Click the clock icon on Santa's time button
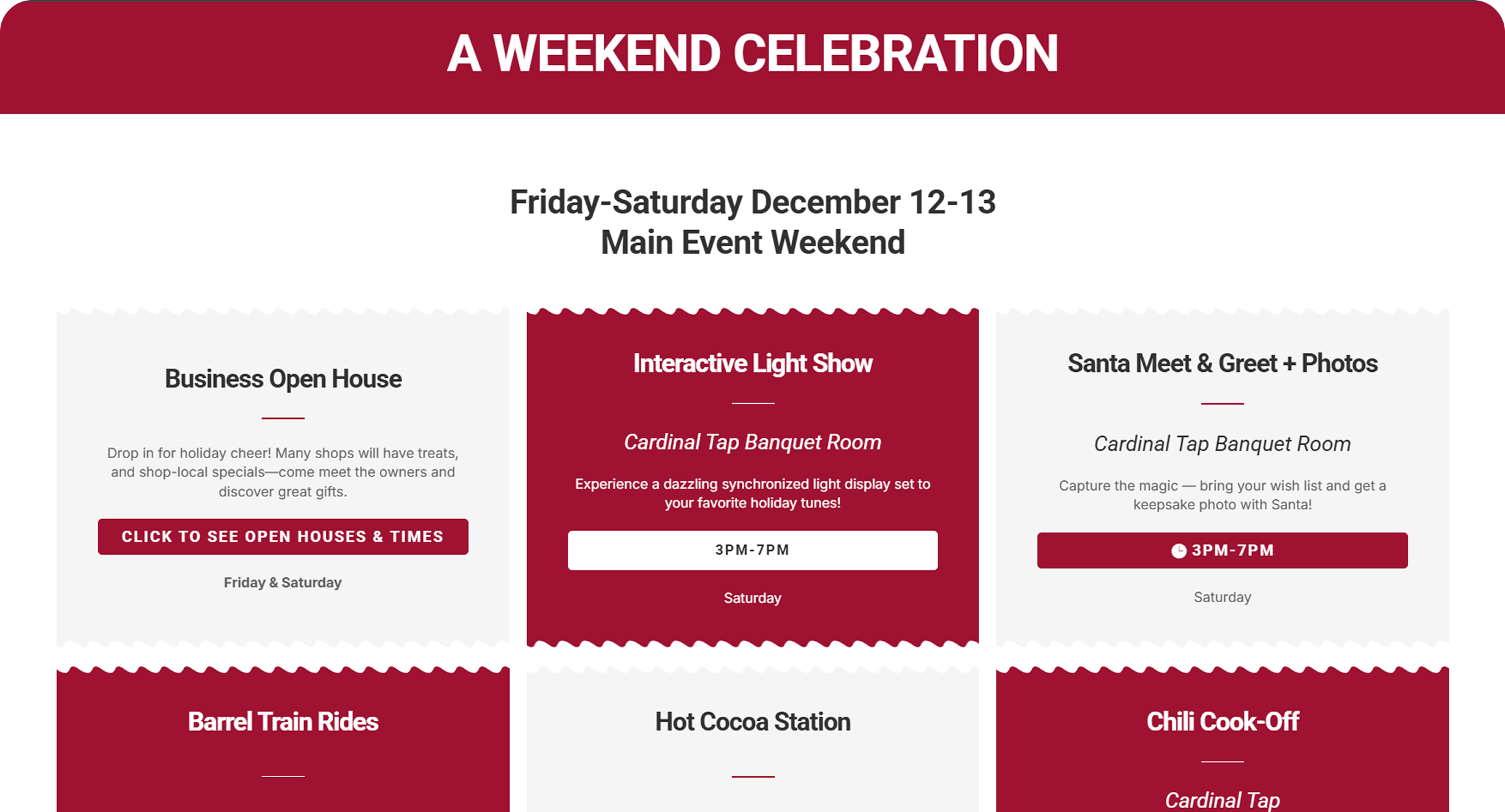 (1178, 551)
